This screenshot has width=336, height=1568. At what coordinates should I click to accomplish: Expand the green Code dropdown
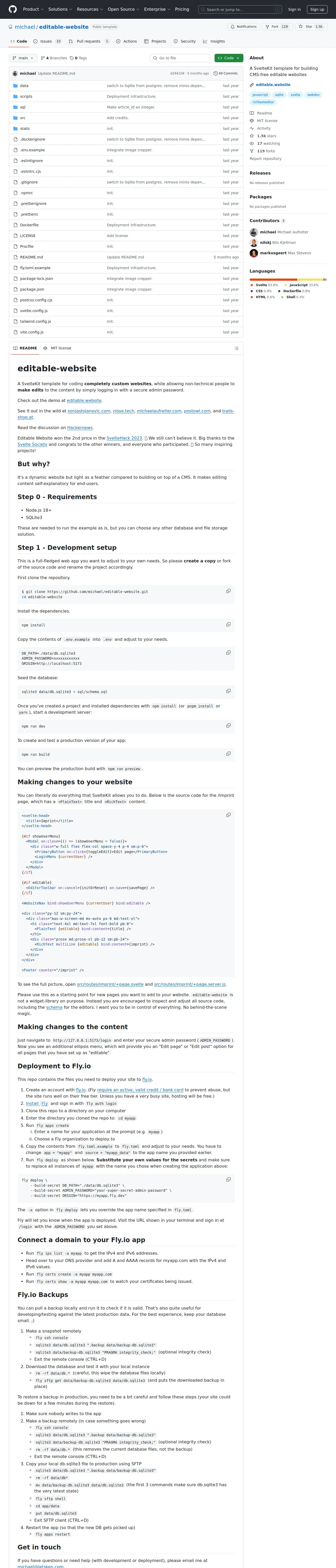[229, 58]
